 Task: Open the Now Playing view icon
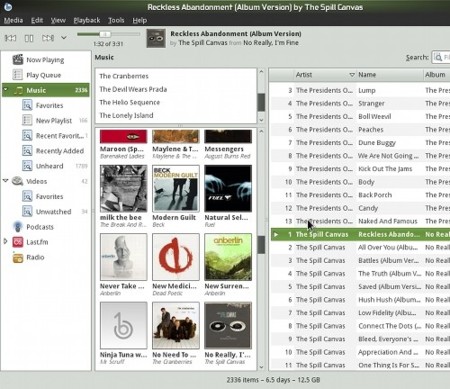coord(18,60)
